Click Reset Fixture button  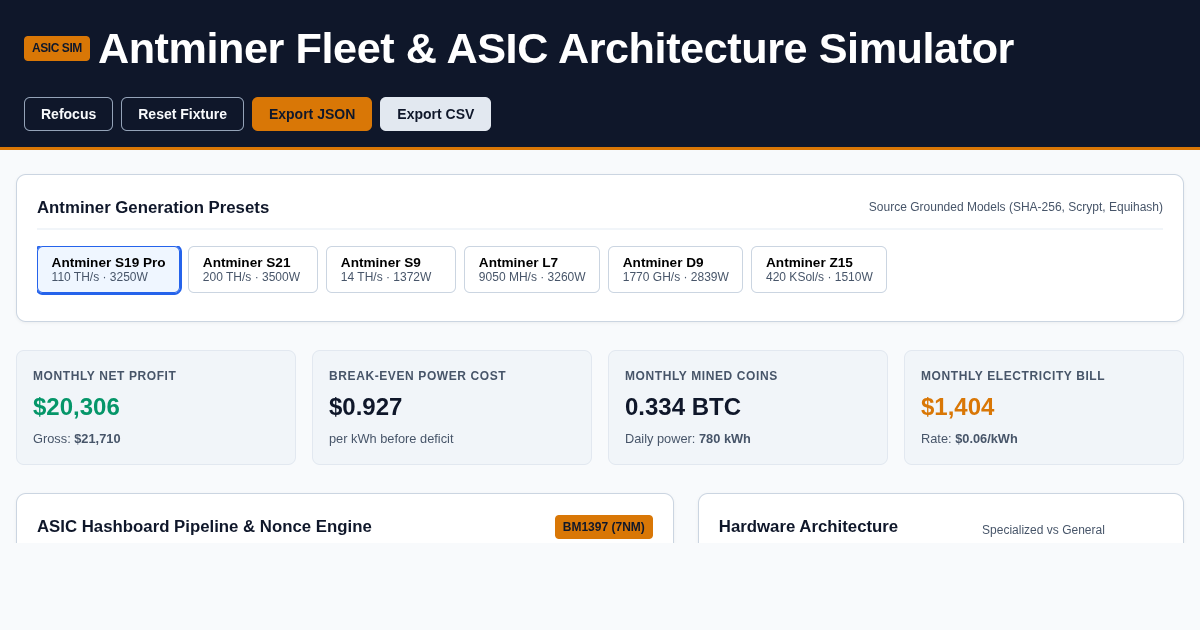click(182, 114)
